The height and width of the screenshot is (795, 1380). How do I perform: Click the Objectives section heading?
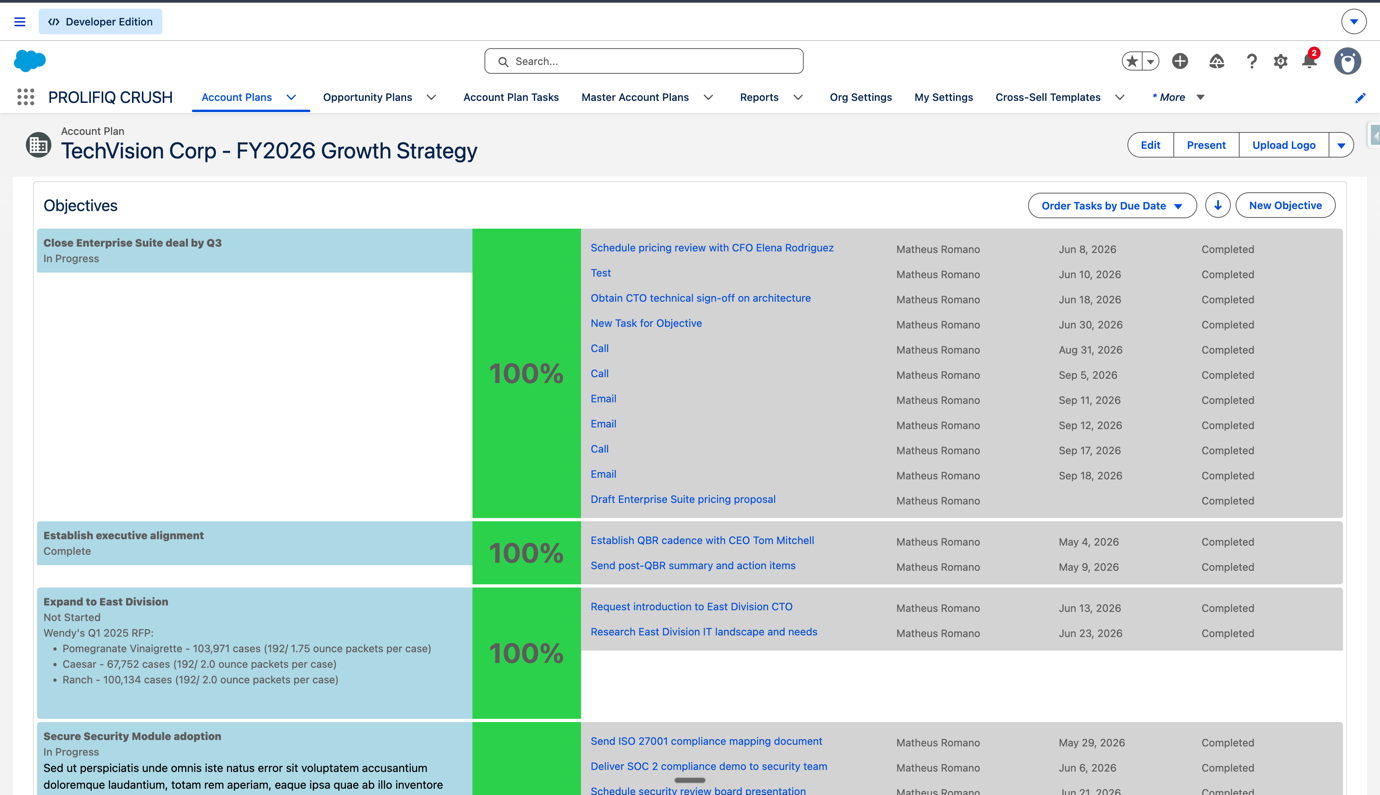81,205
